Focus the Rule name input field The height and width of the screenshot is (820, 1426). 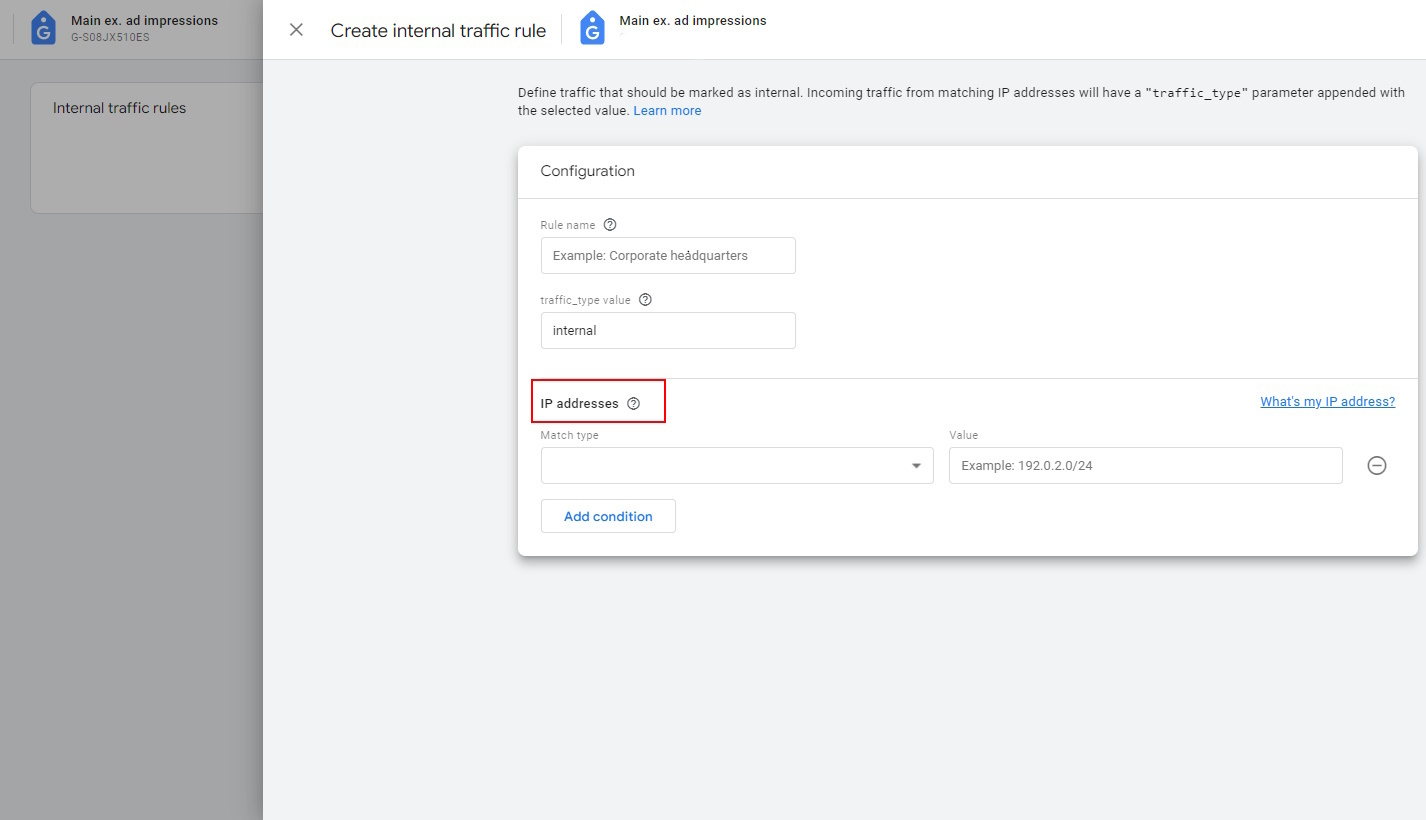[667, 255]
